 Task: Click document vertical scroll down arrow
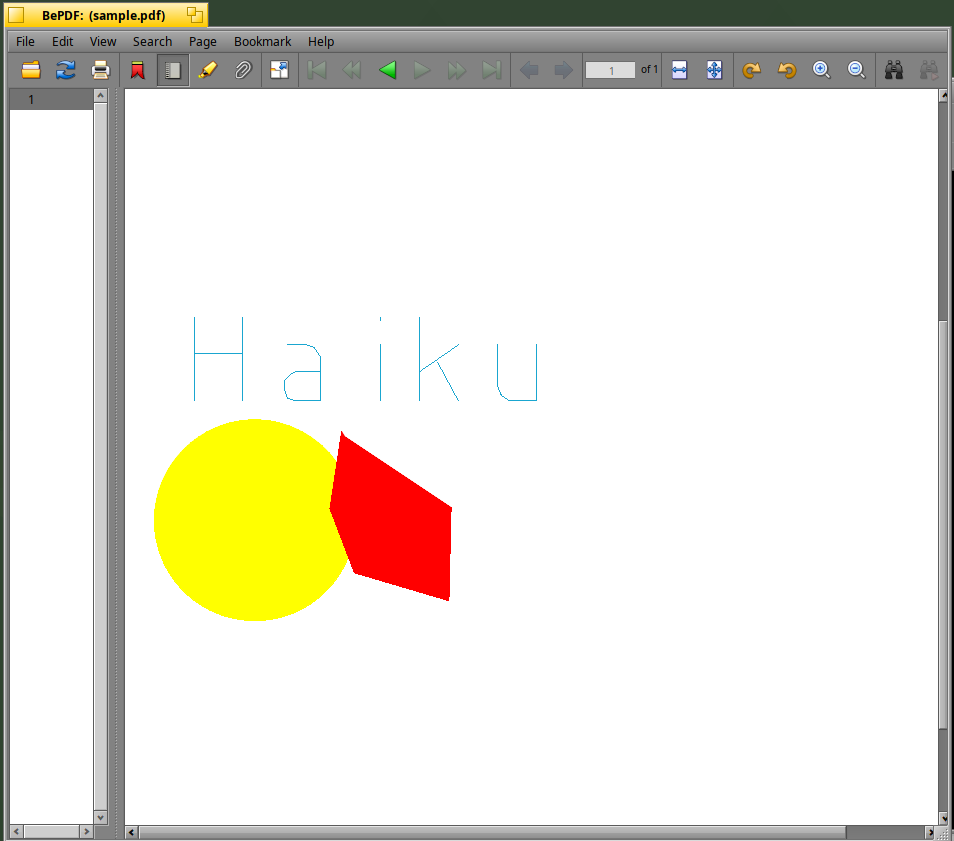pyautogui.click(x=944, y=818)
